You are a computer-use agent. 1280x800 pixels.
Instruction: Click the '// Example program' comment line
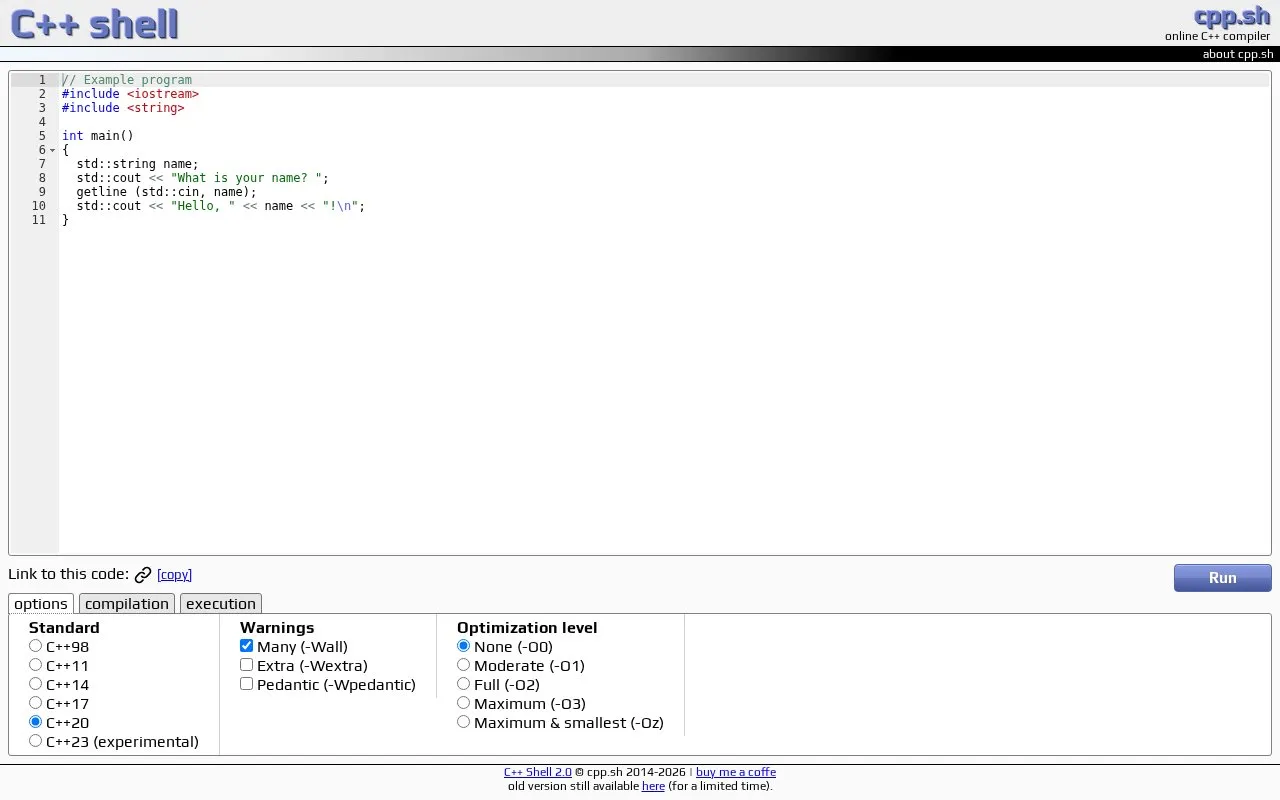click(x=127, y=80)
